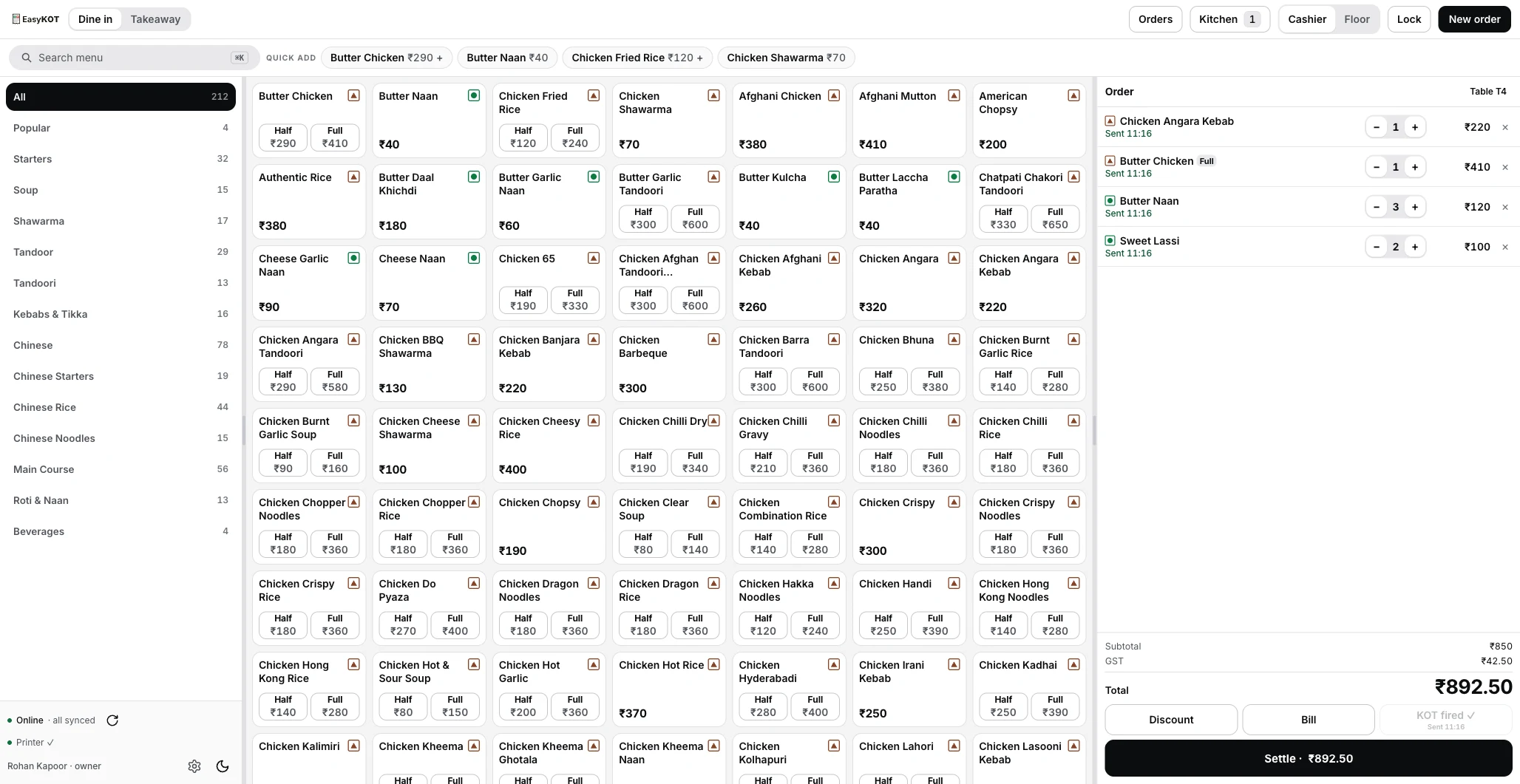Select Full portion of Chicken Fried Rice
Screen dimensions: 1520x784
point(575,137)
